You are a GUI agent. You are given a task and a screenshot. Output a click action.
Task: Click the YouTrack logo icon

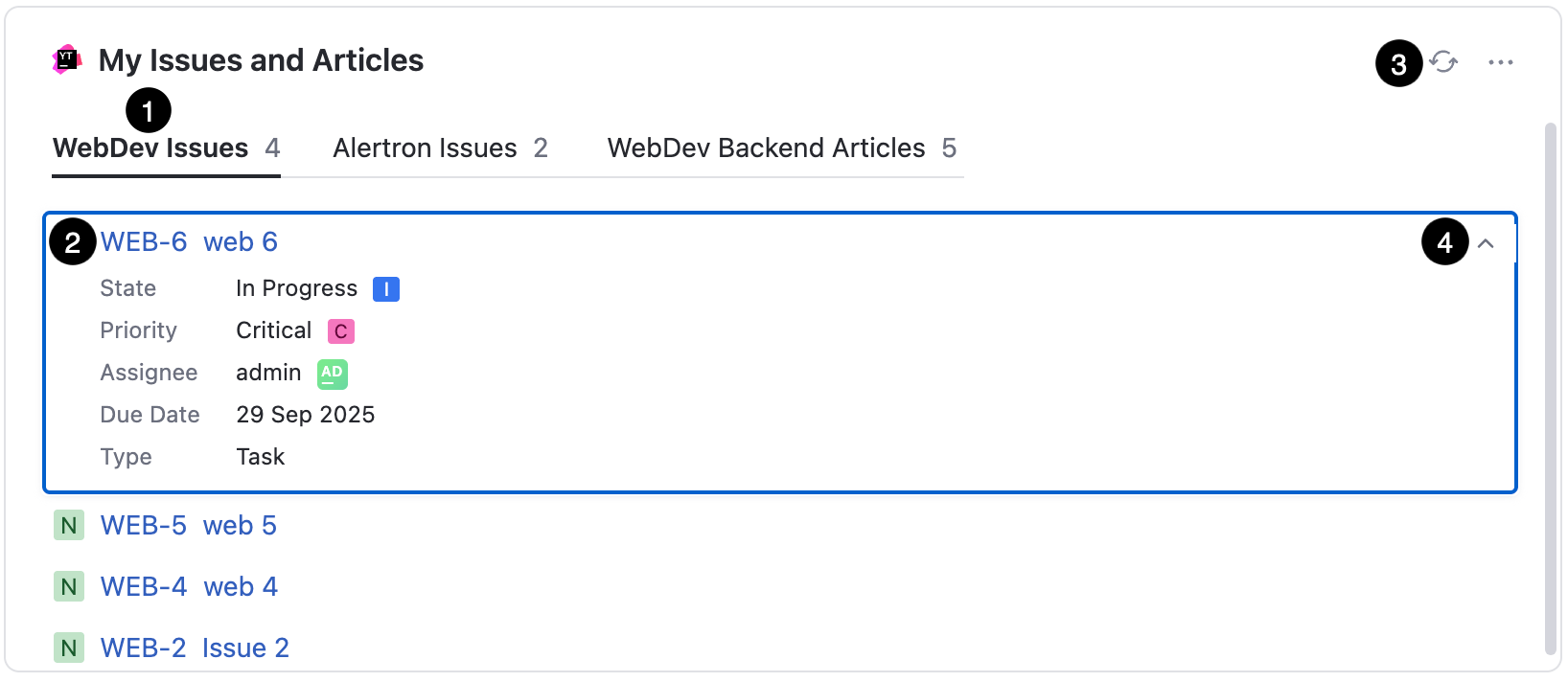(x=65, y=59)
